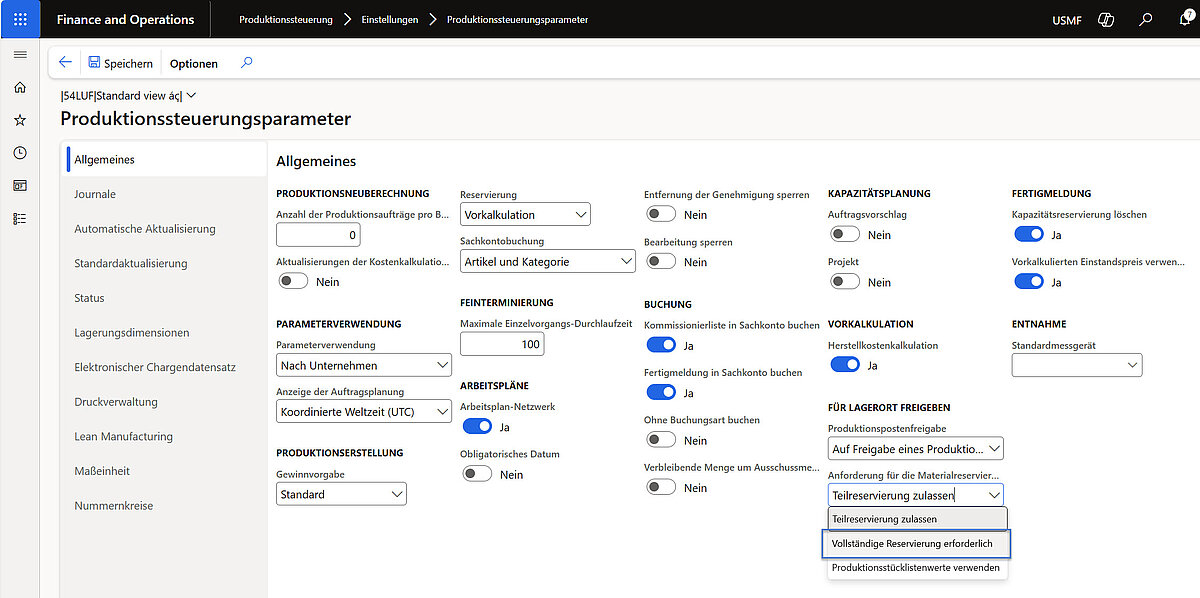The image size is (1200, 598).
Task: Click the back arrow in the toolbar
Action: coord(64,62)
